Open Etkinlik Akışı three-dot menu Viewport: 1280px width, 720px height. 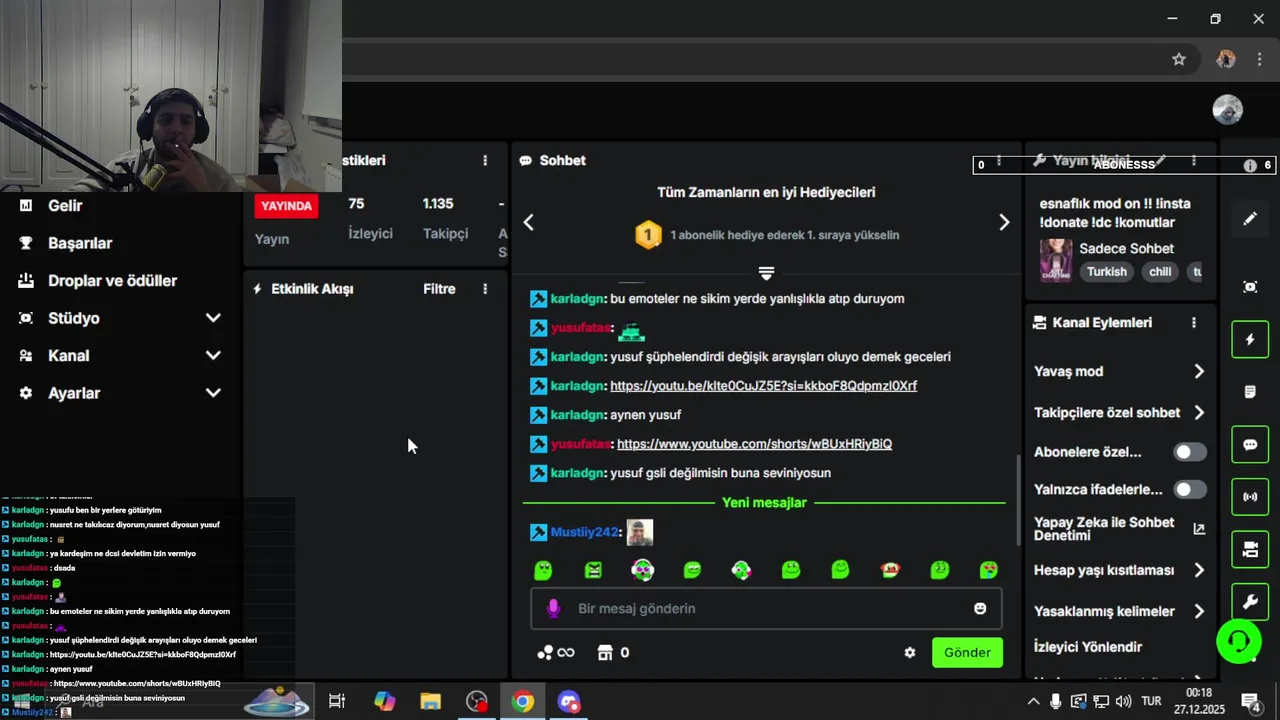point(485,289)
